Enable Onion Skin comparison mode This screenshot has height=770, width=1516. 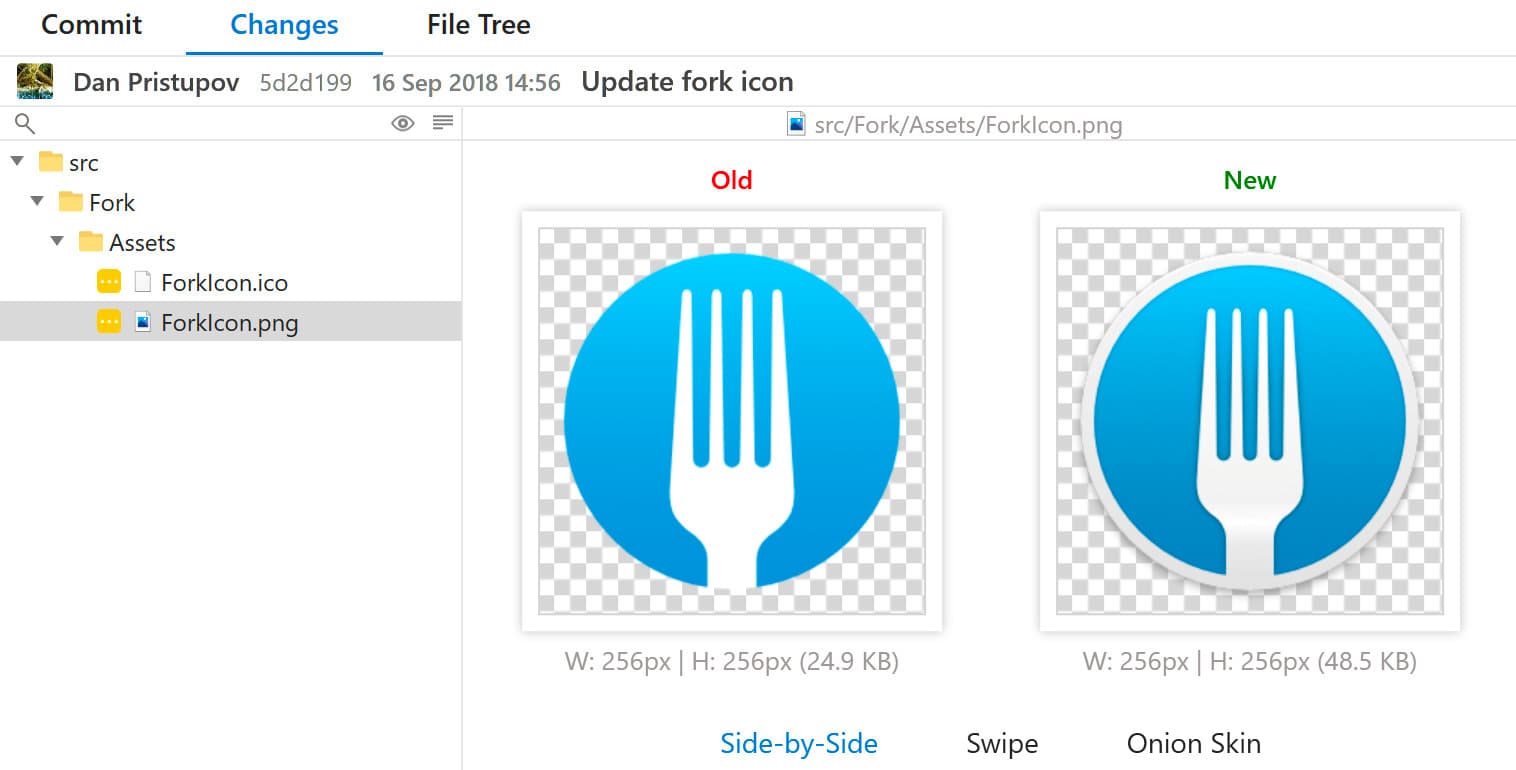tap(1193, 743)
